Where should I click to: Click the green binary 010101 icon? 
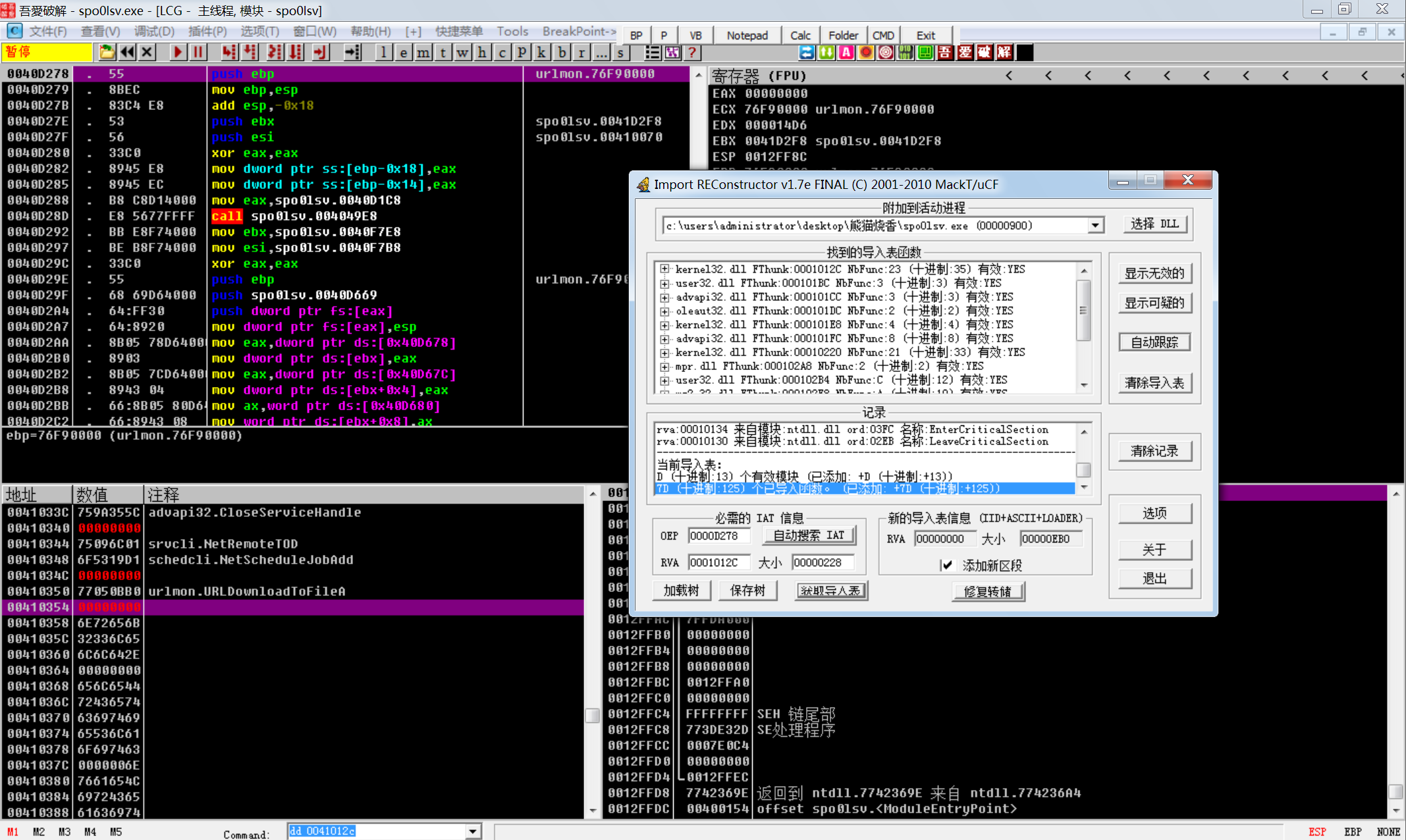[x=906, y=53]
